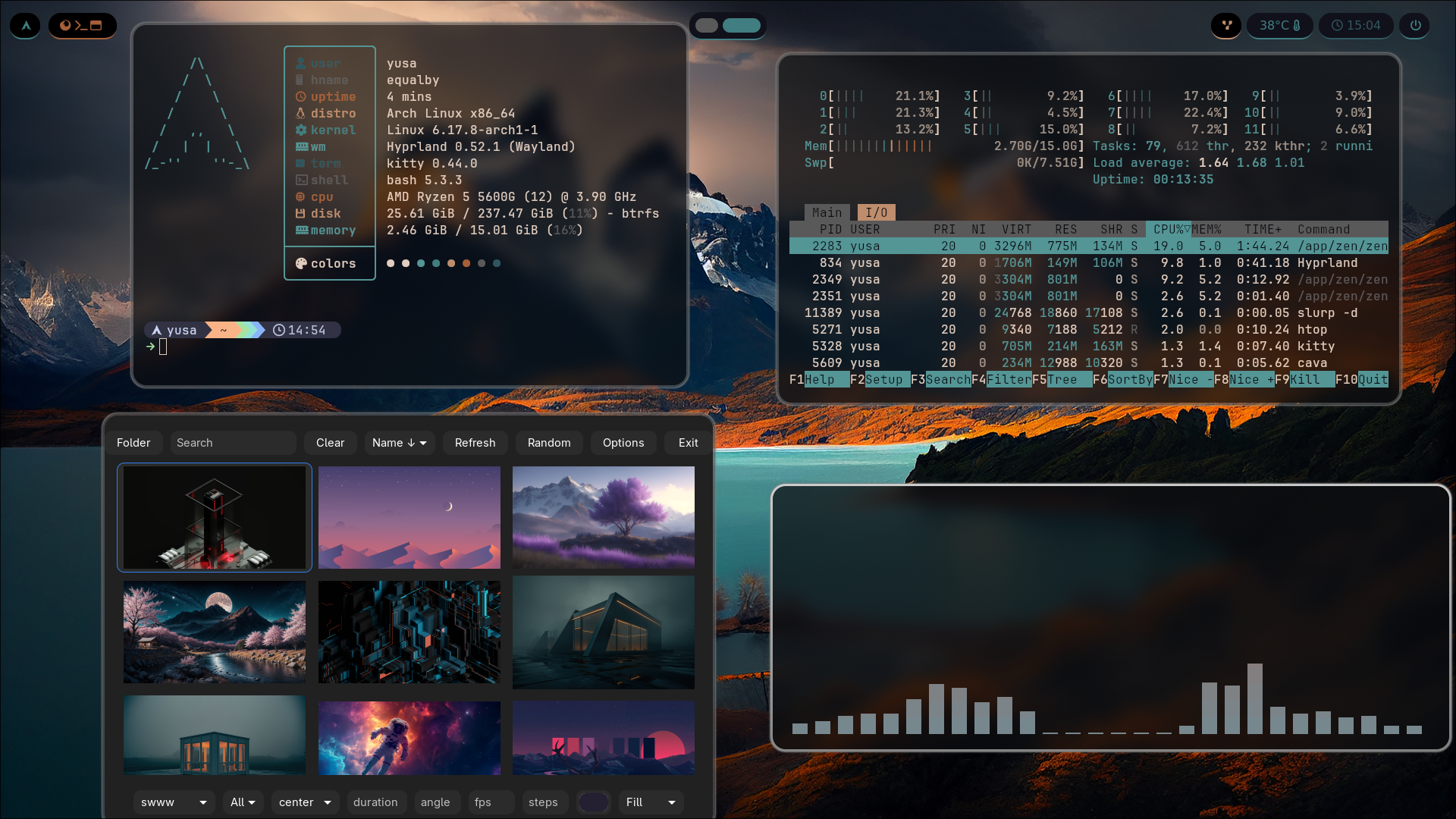Click F6 SortBy in the htop footer
Viewport: 1456px width, 819px height.
tap(1122, 379)
